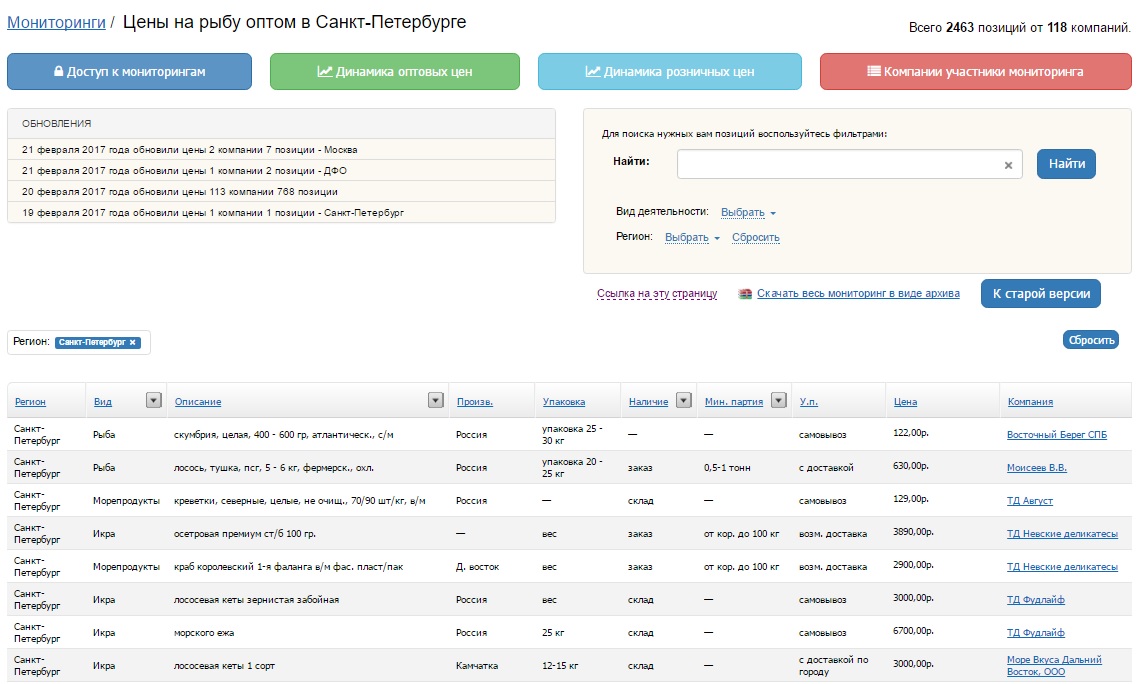Open the Наличие column filter dropdown

click(x=683, y=401)
